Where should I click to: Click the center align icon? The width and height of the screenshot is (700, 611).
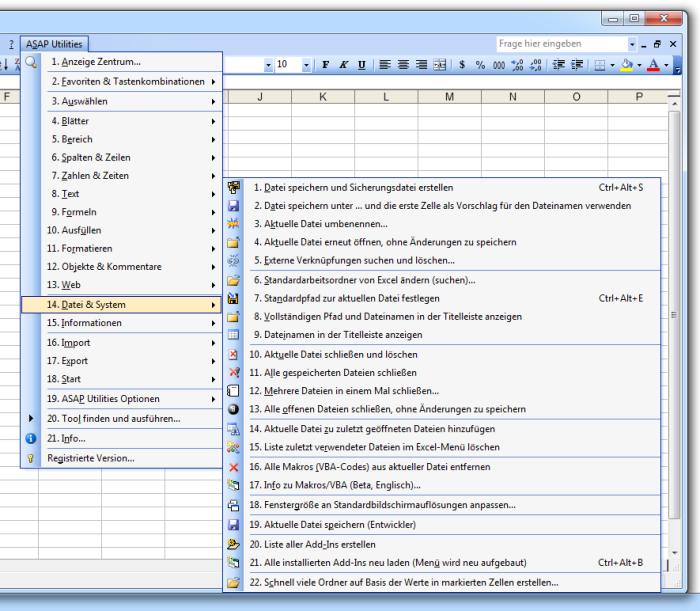[x=403, y=65]
